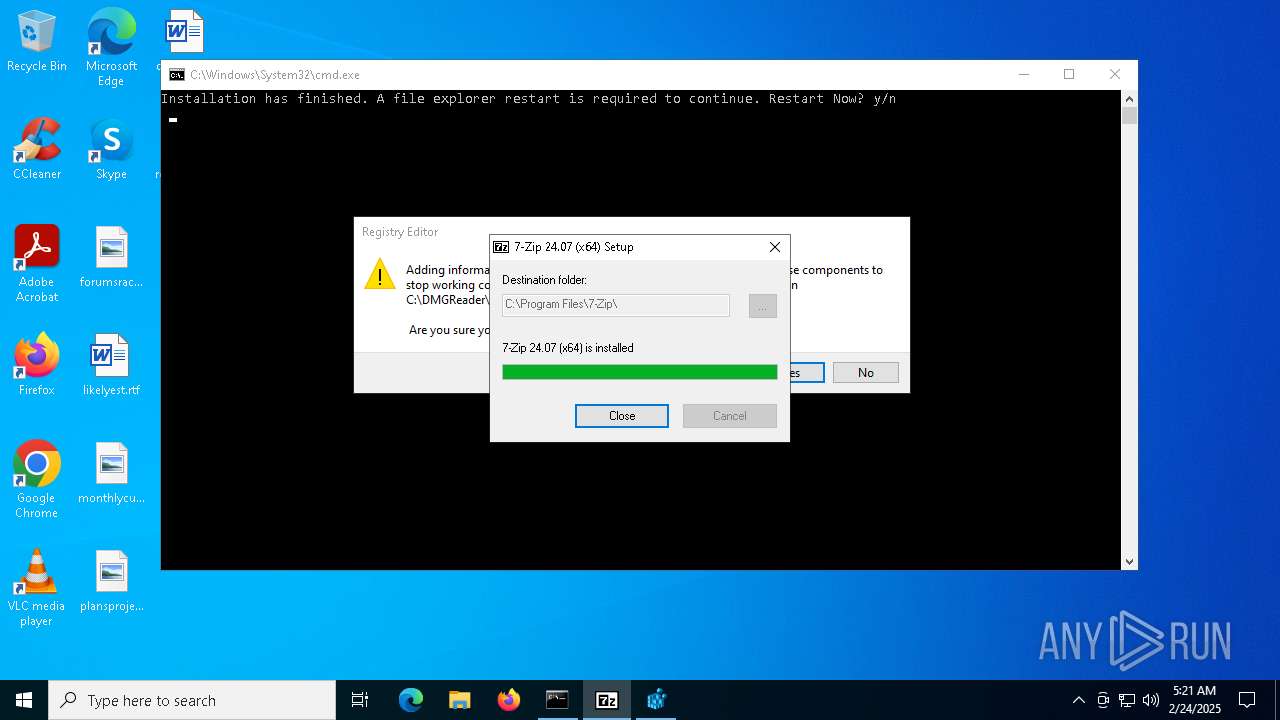Open Adobe Acrobat desktop shortcut
The width and height of the screenshot is (1280, 720).
(x=37, y=264)
